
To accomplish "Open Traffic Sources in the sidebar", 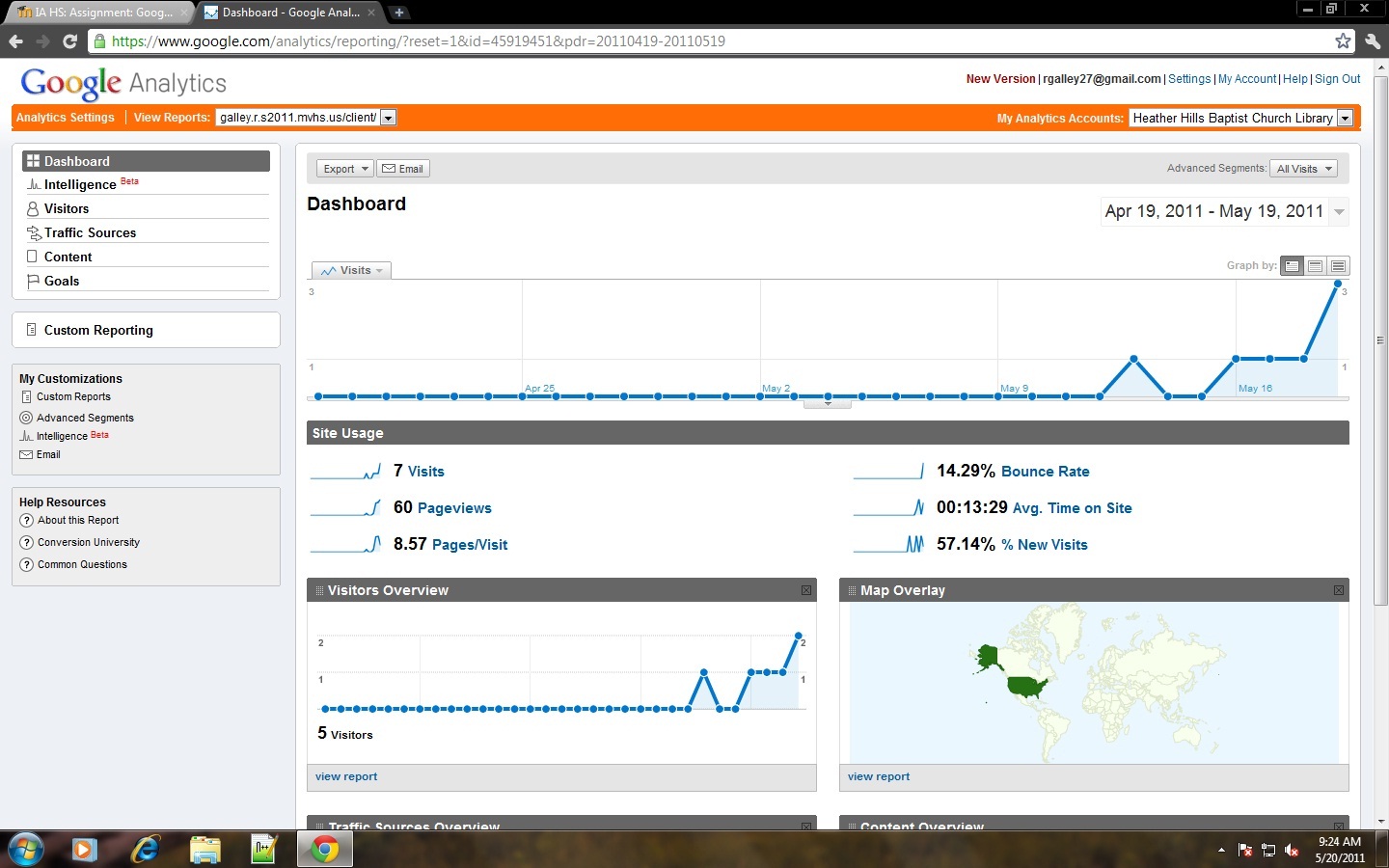I will tap(90, 232).
